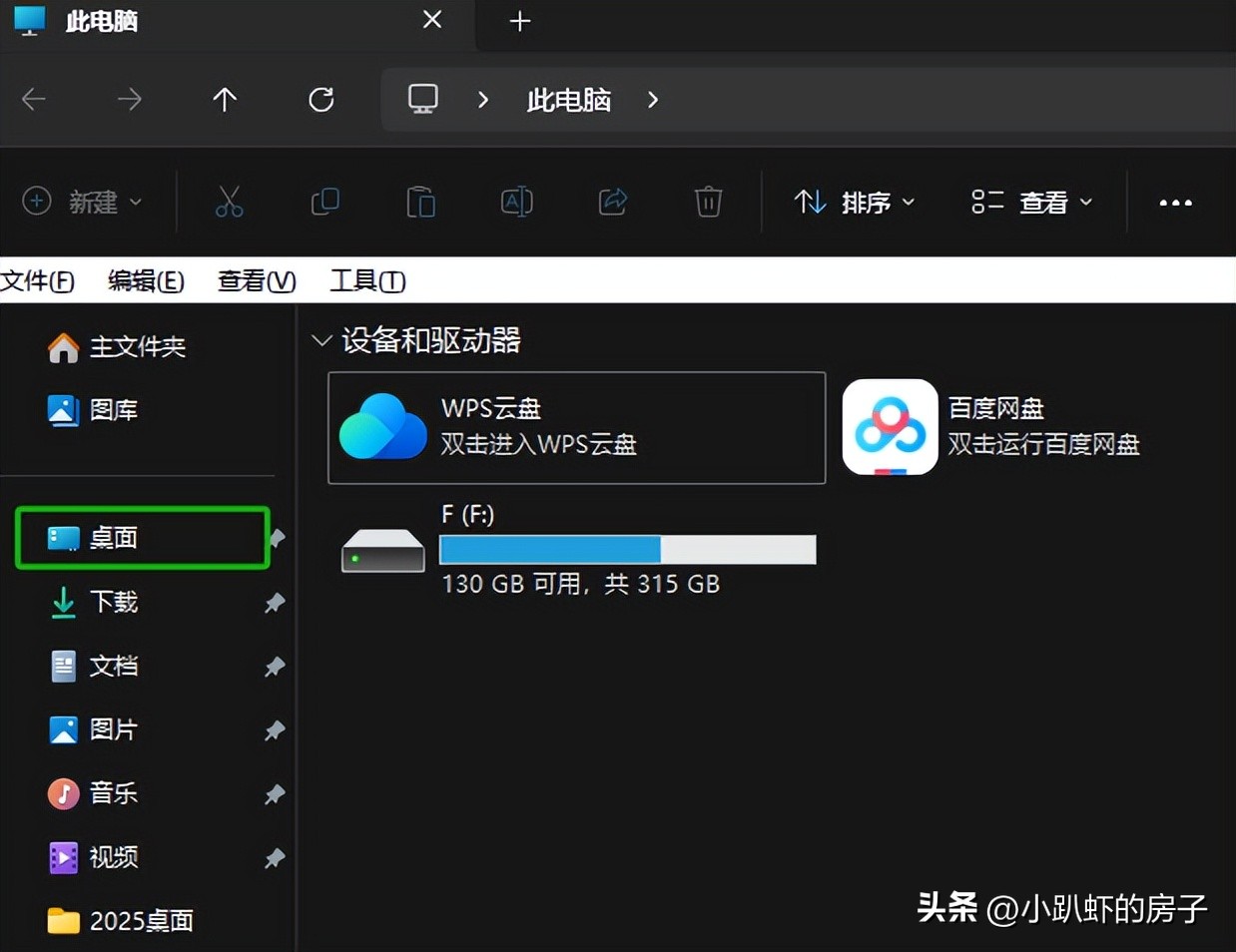Go up one directory level
1236x952 pixels.
click(225, 100)
